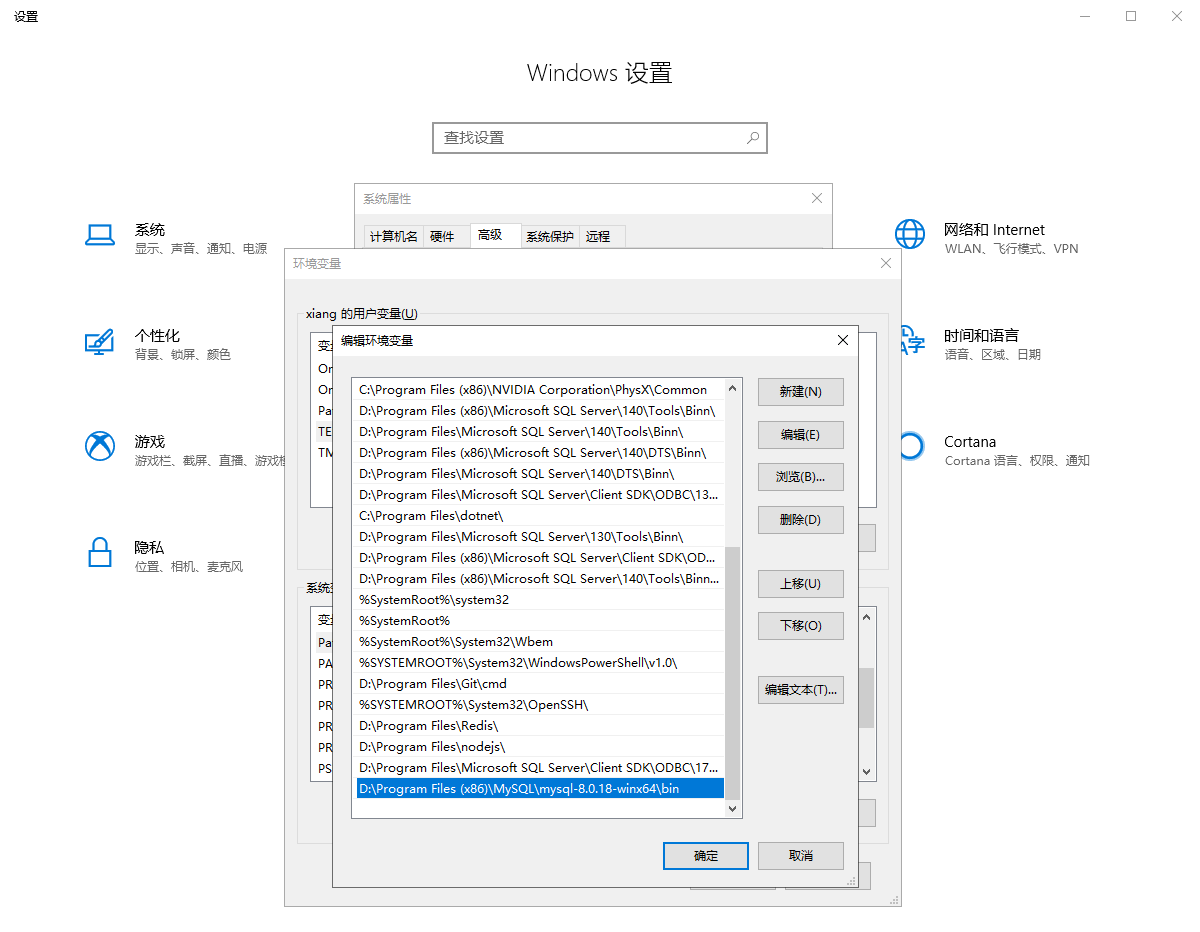This screenshot has width=1200, height=932.
Task: Click 新建(N) button
Action: pyautogui.click(x=801, y=392)
